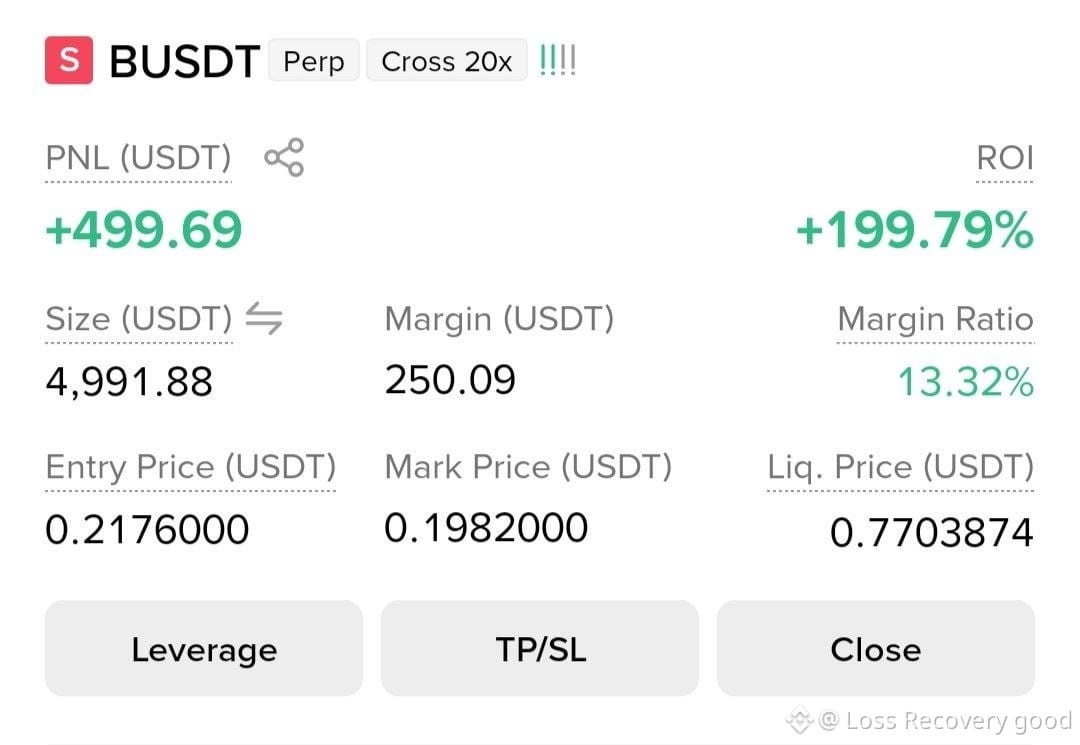
Task: Open the TP/SL settings button
Action: 540,648
